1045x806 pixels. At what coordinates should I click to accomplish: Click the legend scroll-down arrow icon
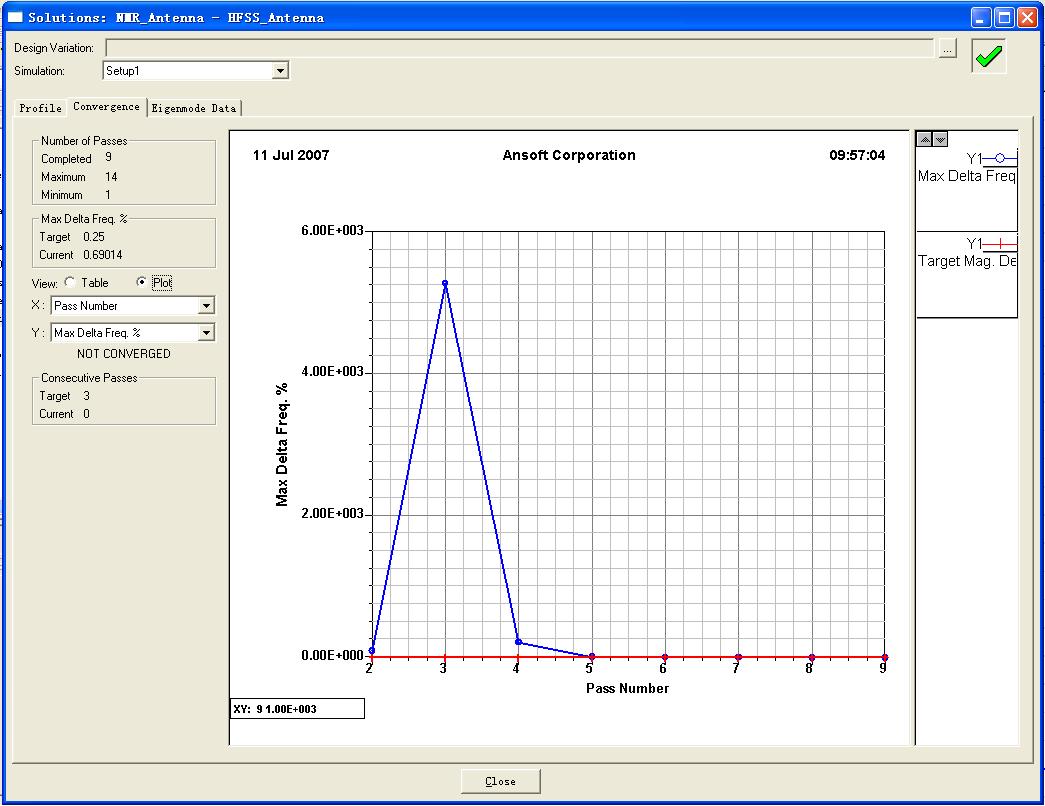940,139
